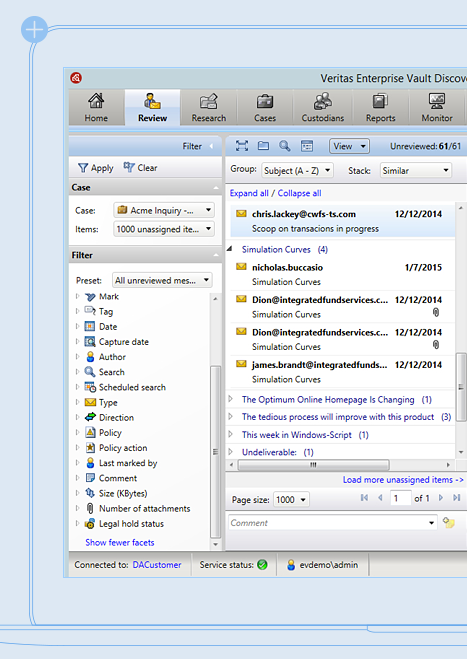Image resolution: width=467 pixels, height=659 pixels.
Task: Open the Monitor tab
Action: tap(437, 108)
